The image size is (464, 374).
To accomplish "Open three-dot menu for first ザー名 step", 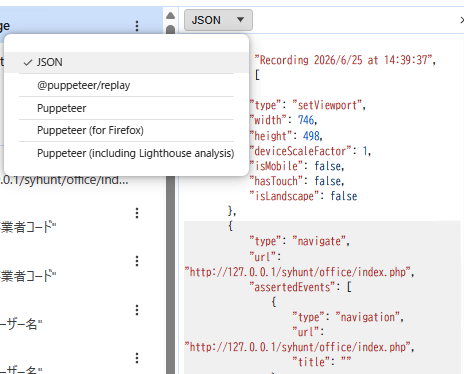I will 137,310.
